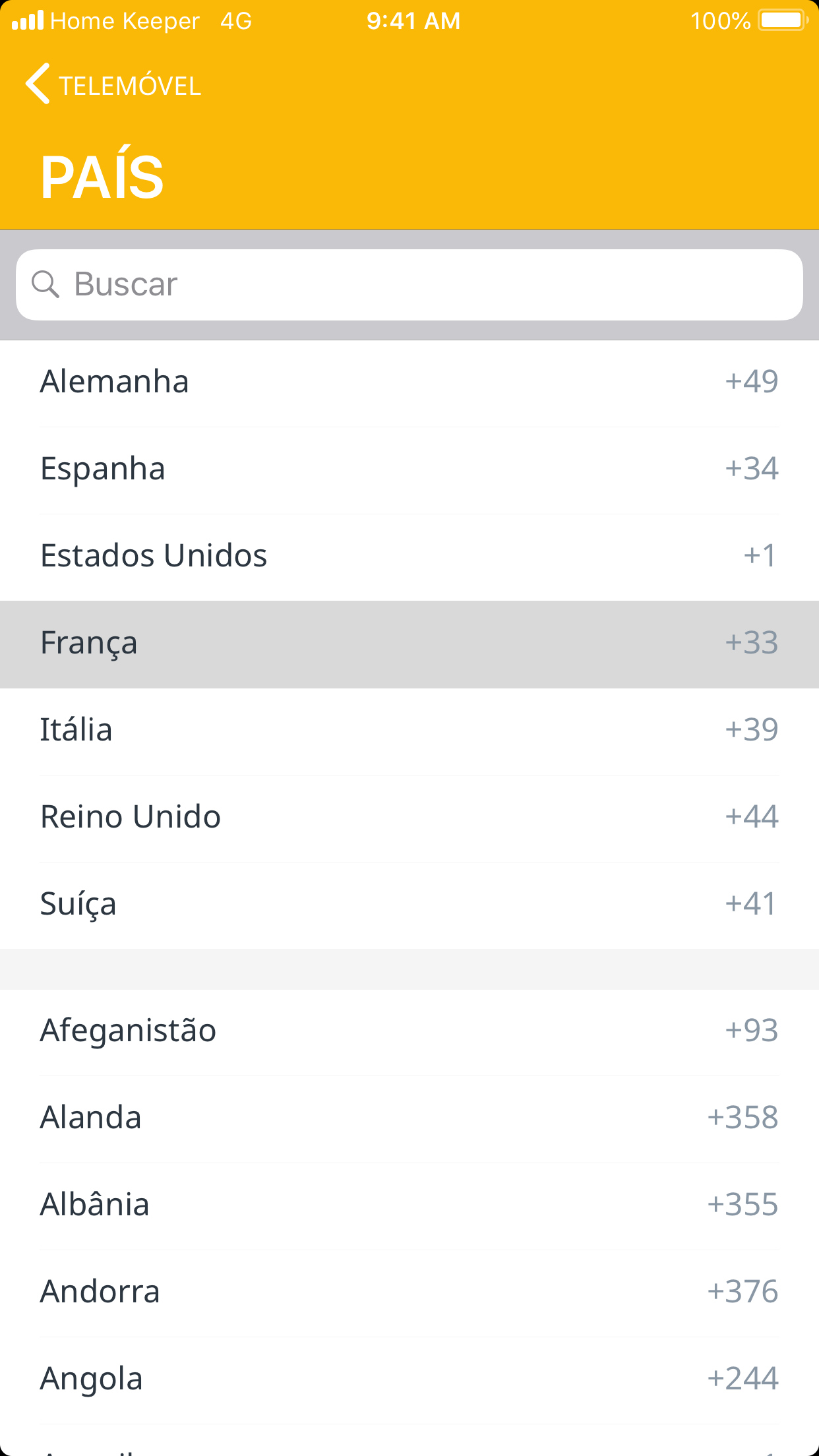Tap the magnifying glass search icon
Screen dimensions: 819x1456
[45, 284]
